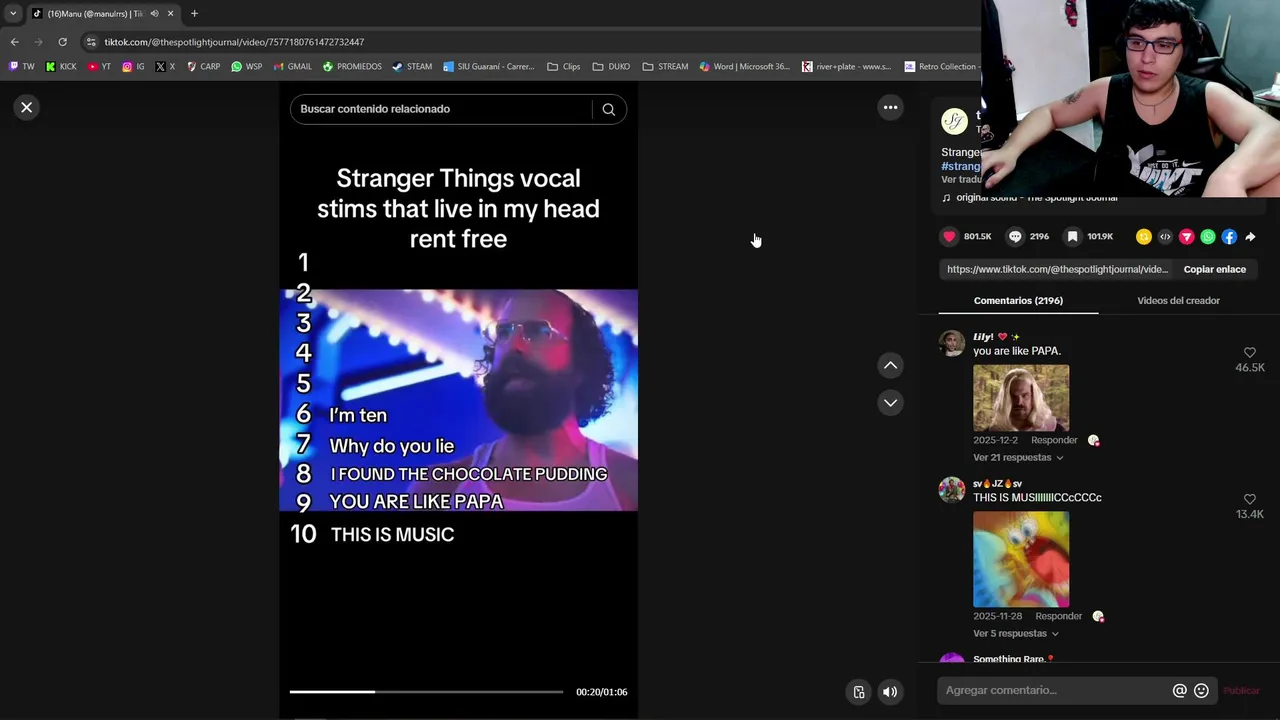
Task: Share the video to Facebook
Action: pyautogui.click(x=1229, y=237)
